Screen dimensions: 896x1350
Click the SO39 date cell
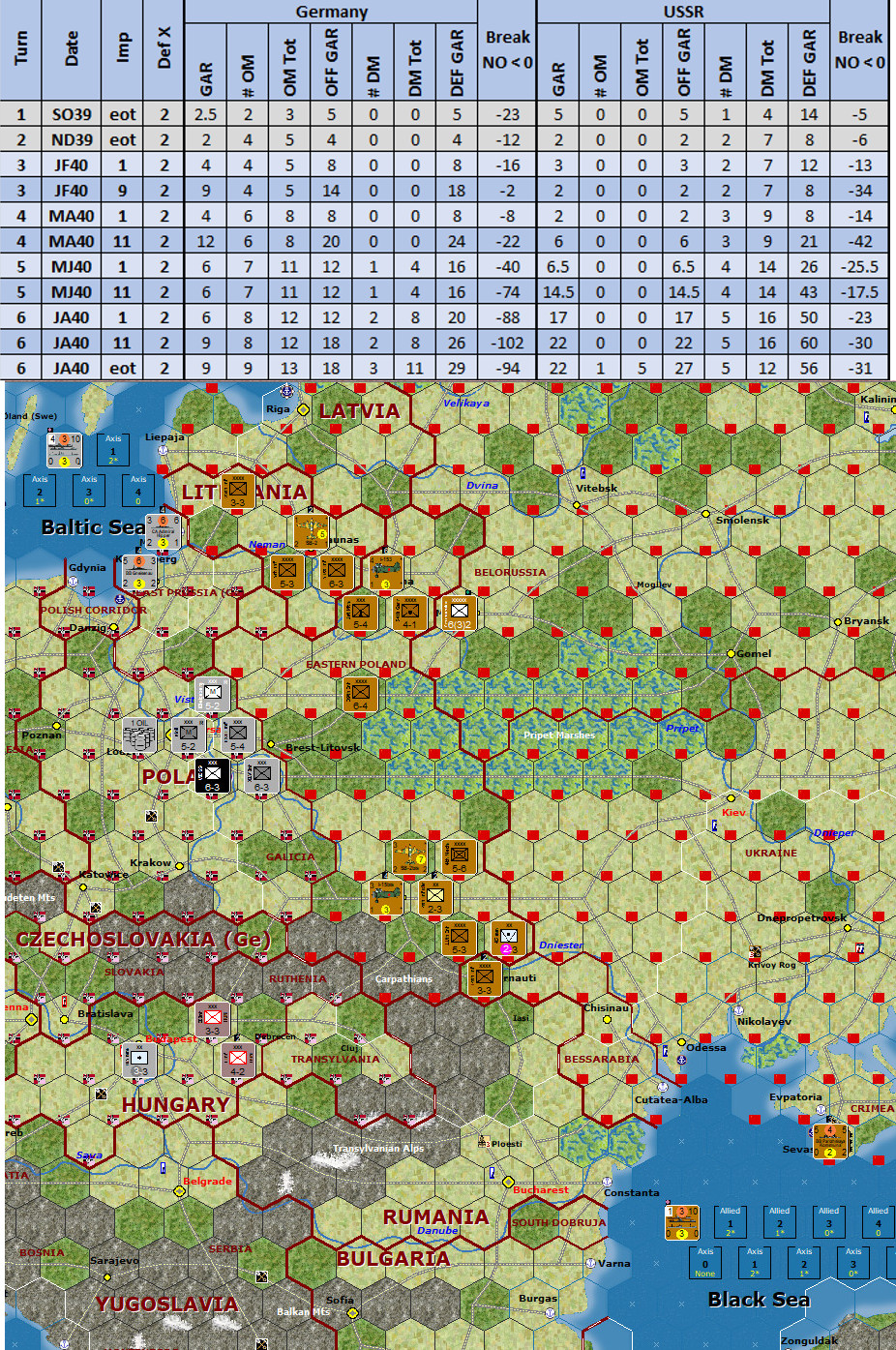click(72, 114)
